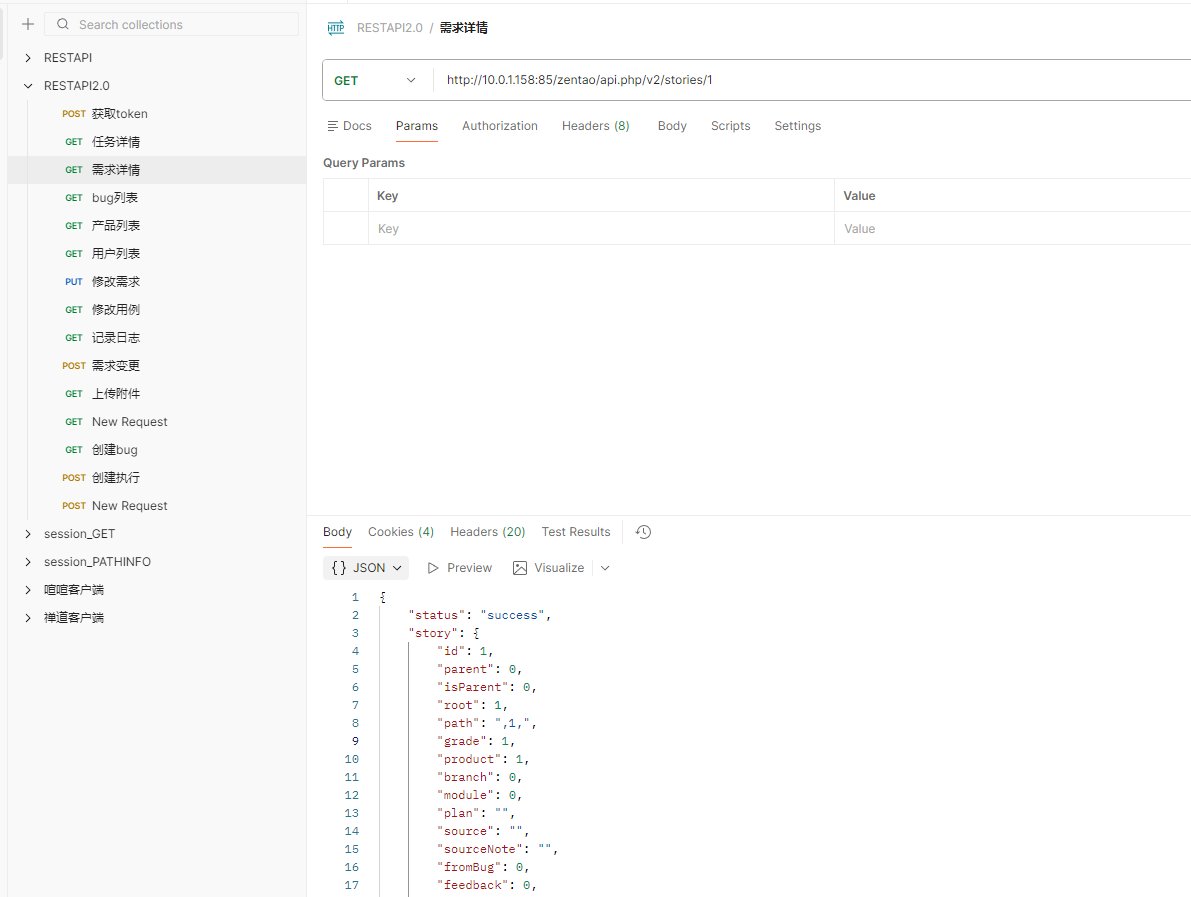The width and height of the screenshot is (1191, 897).
Task: Open the POST 需求变更 request
Action: [x=157, y=366]
